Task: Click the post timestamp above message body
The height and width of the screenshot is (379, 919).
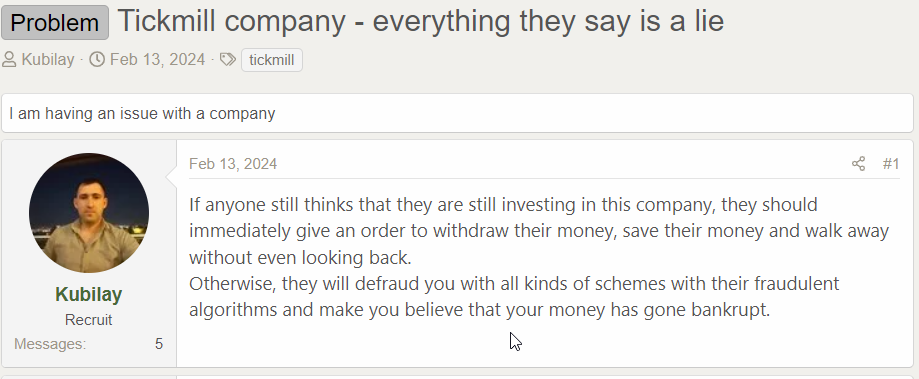Action: click(233, 164)
